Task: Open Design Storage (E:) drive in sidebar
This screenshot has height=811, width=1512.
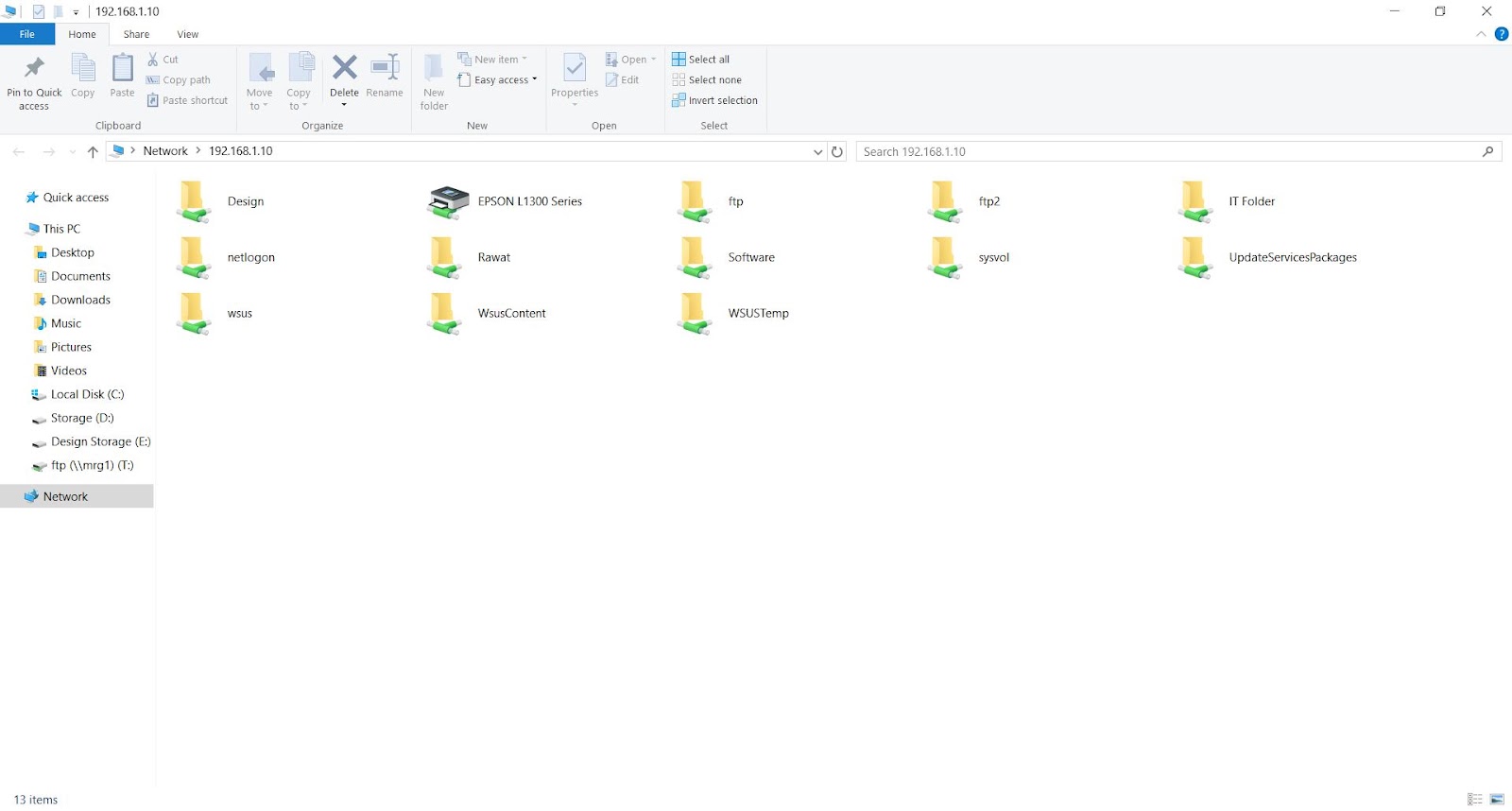Action: tap(100, 441)
